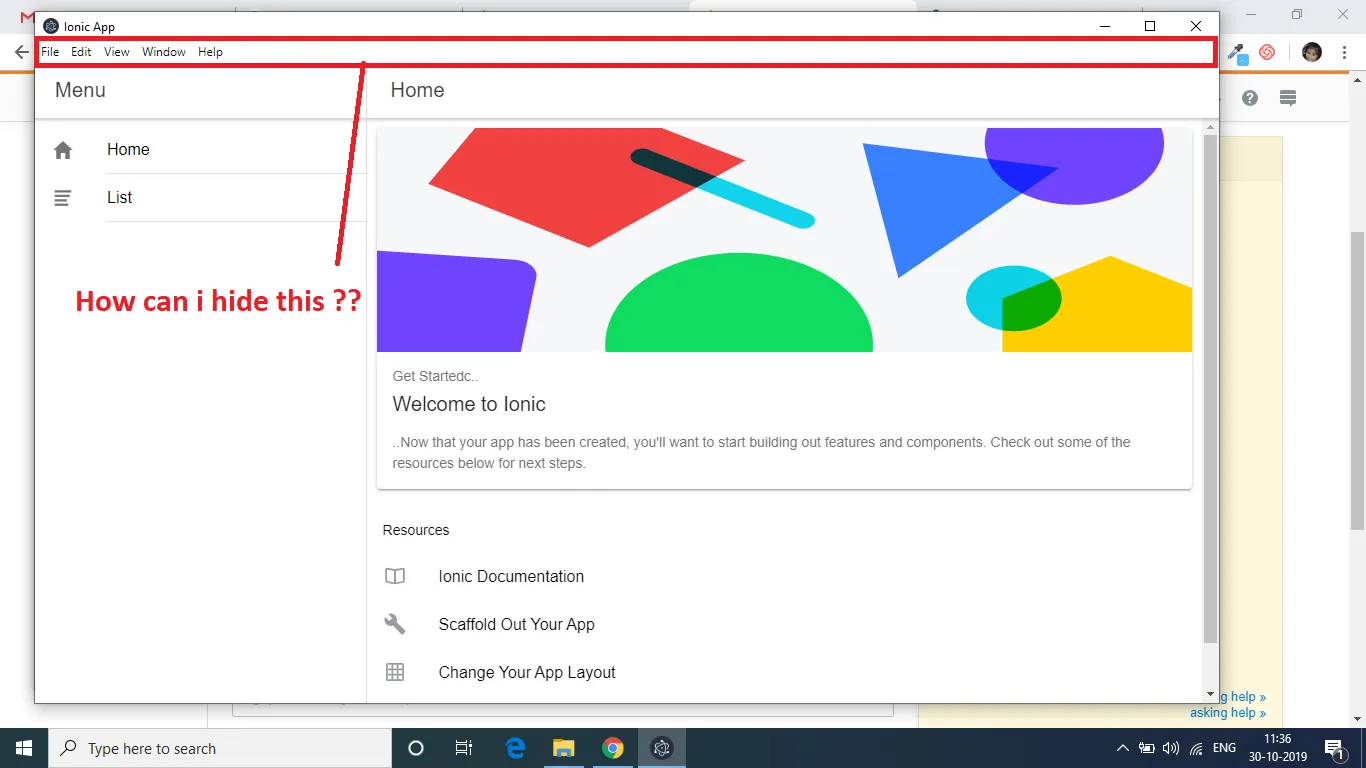1366x768 pixels.
Task: Open the browser profile avatar
Action: pos(1312,52)
